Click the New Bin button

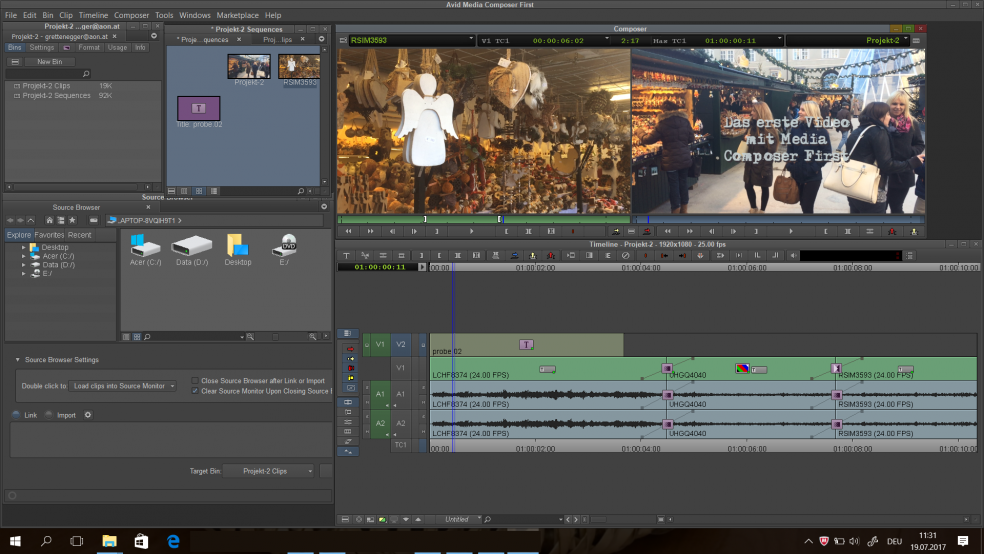tap(49, 61)
